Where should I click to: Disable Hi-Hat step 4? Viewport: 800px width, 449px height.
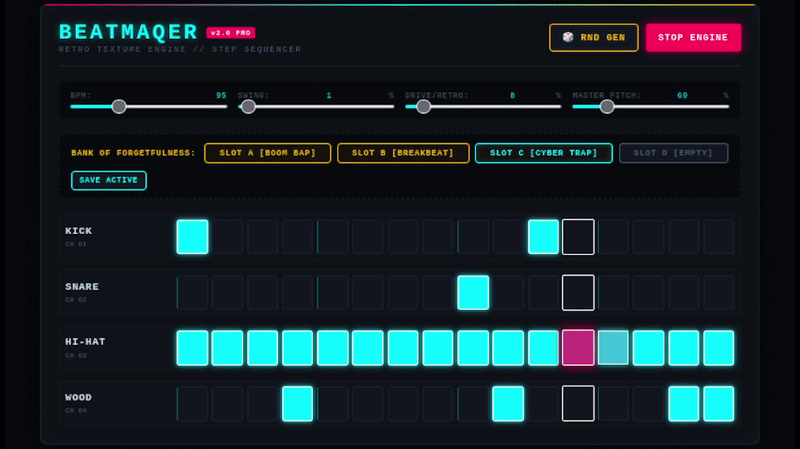[x=297, y=348]
